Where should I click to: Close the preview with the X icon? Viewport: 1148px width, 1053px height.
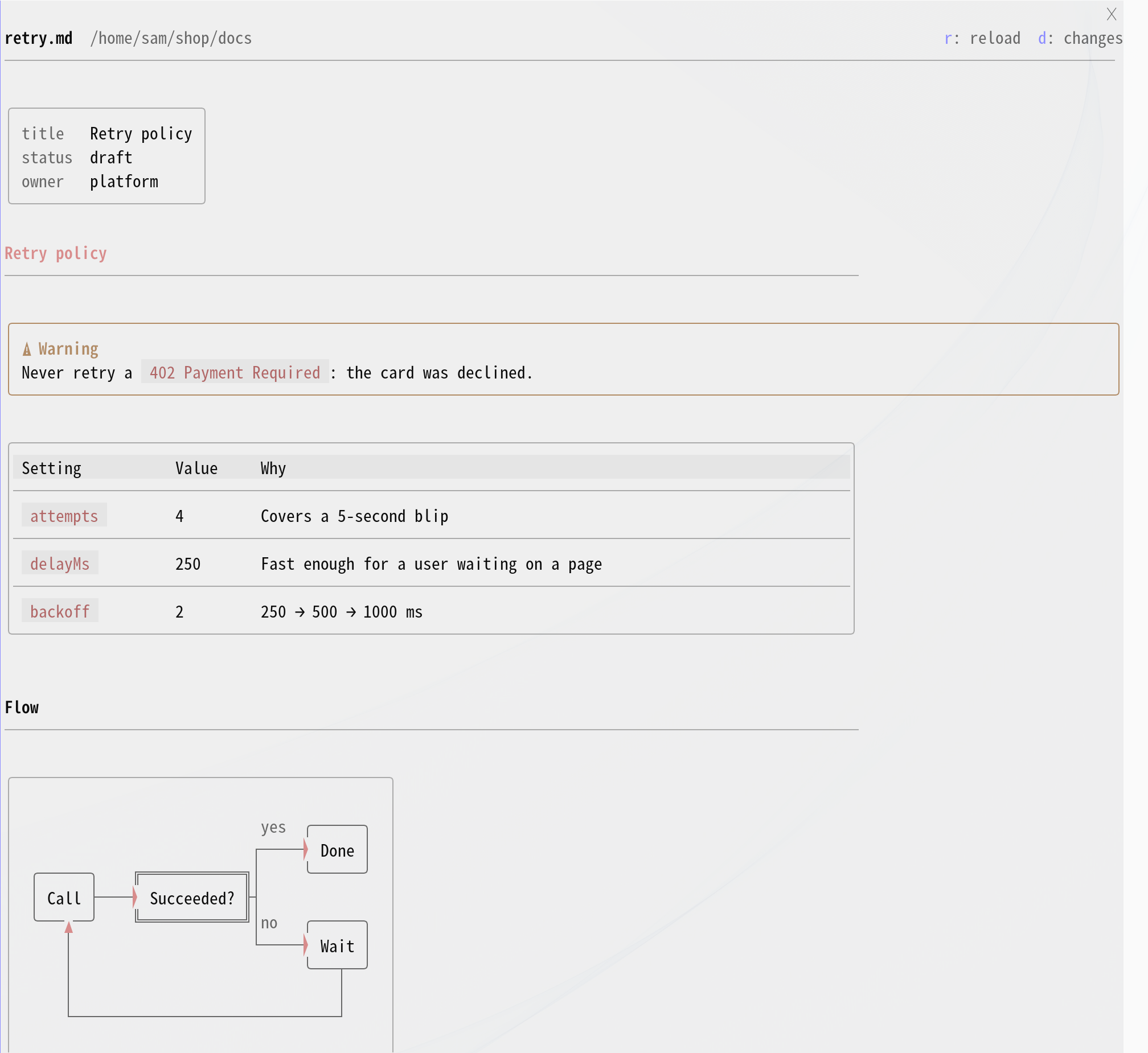[x=1111, y=14]
